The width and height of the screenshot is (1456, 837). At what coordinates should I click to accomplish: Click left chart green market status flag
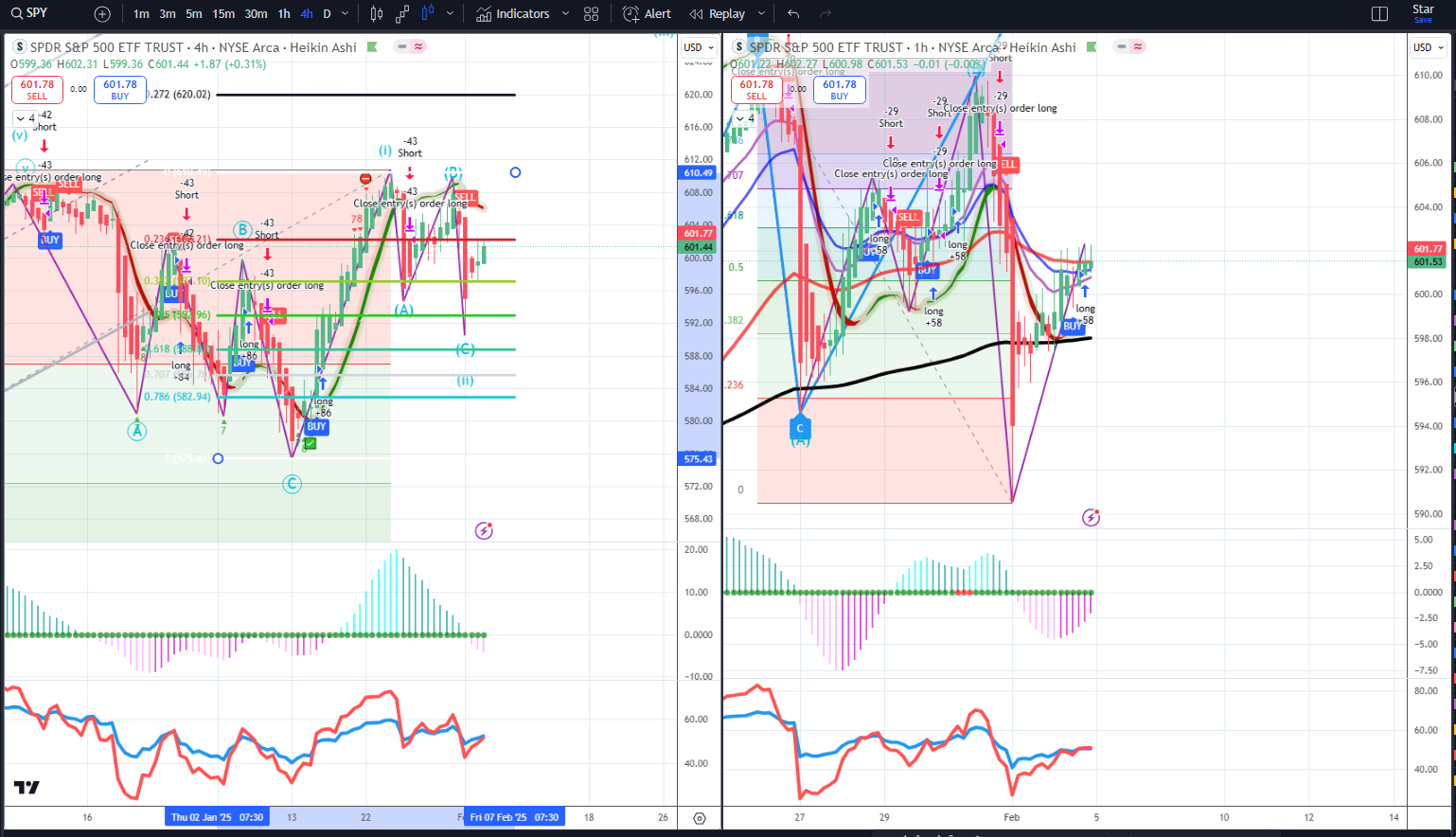point(372,46)
